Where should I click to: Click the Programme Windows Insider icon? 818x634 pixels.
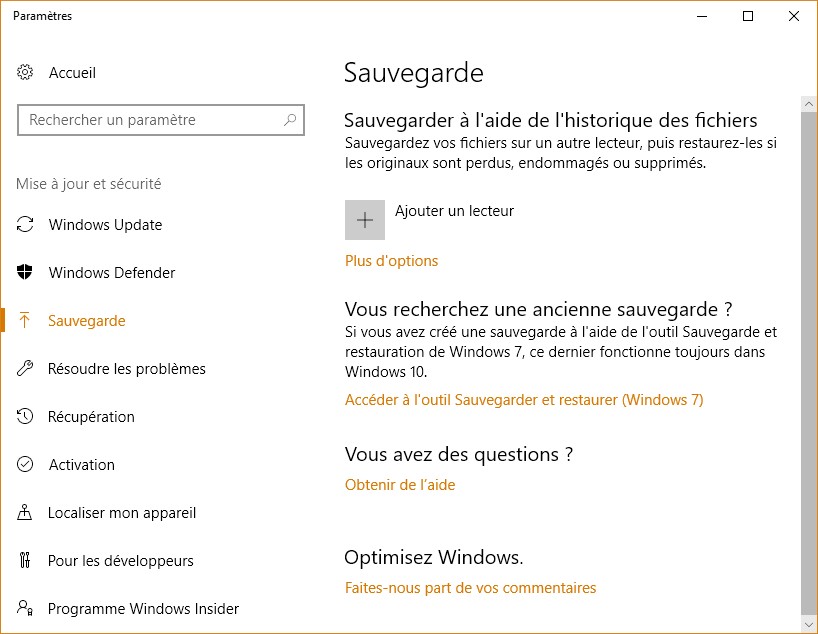[x=26, y=609]
